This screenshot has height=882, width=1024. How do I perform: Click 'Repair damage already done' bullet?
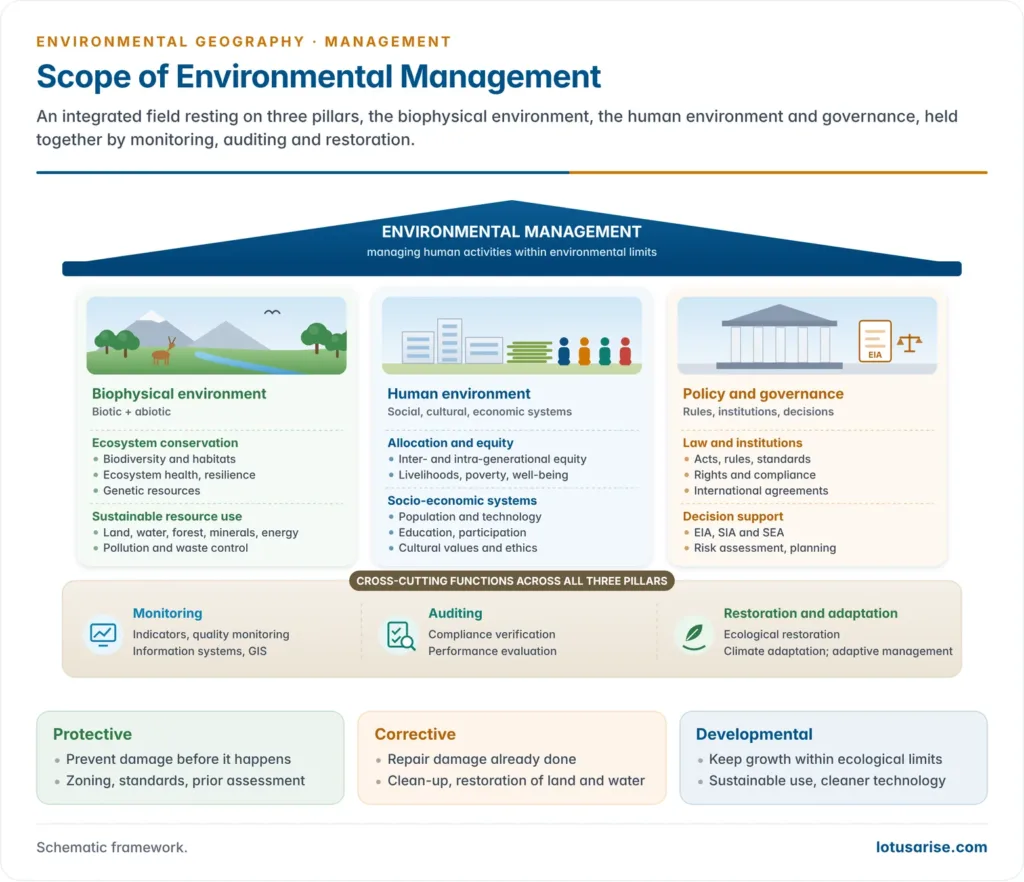coord(481,759)
